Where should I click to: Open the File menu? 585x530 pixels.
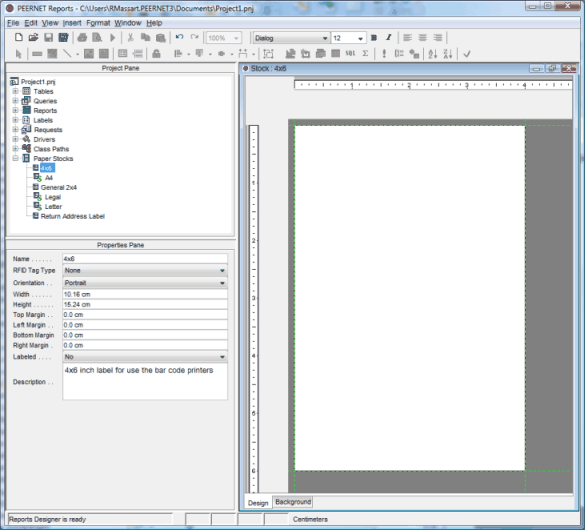13,23
